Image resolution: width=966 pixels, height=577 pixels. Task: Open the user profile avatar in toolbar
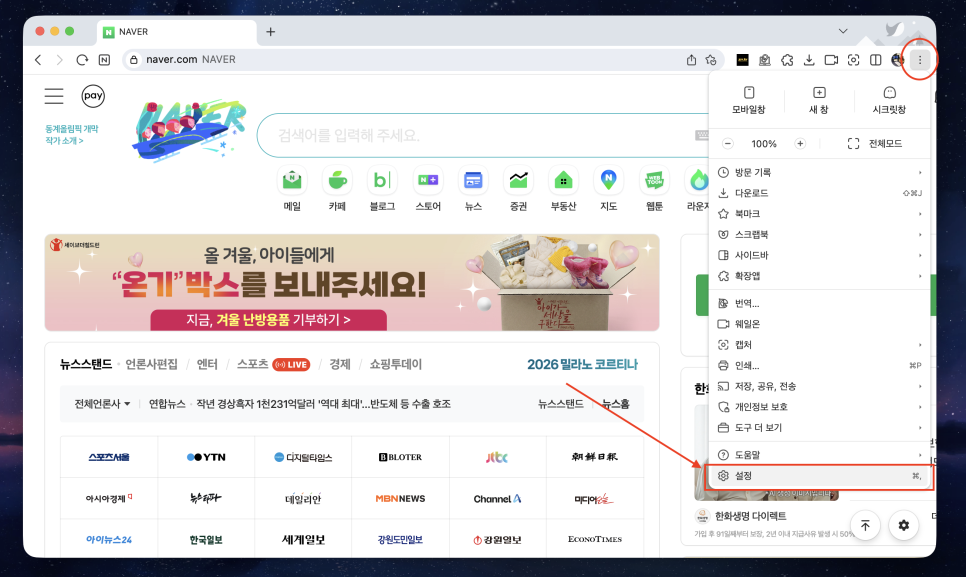(x=897, y=60)
